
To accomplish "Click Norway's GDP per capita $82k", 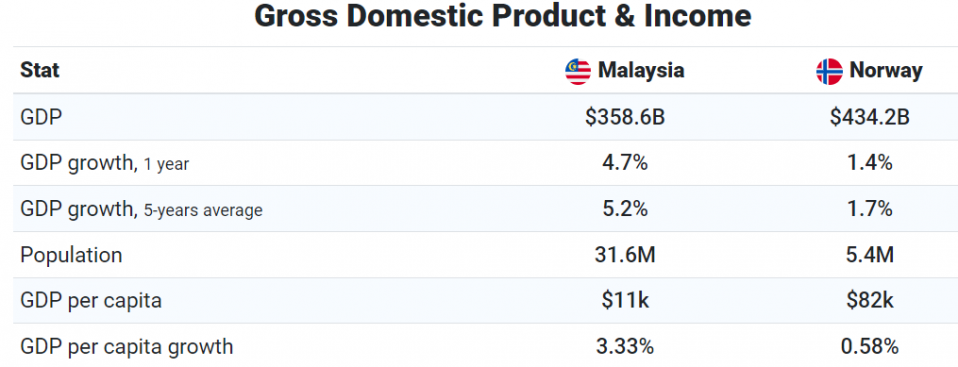I will 869,300.
